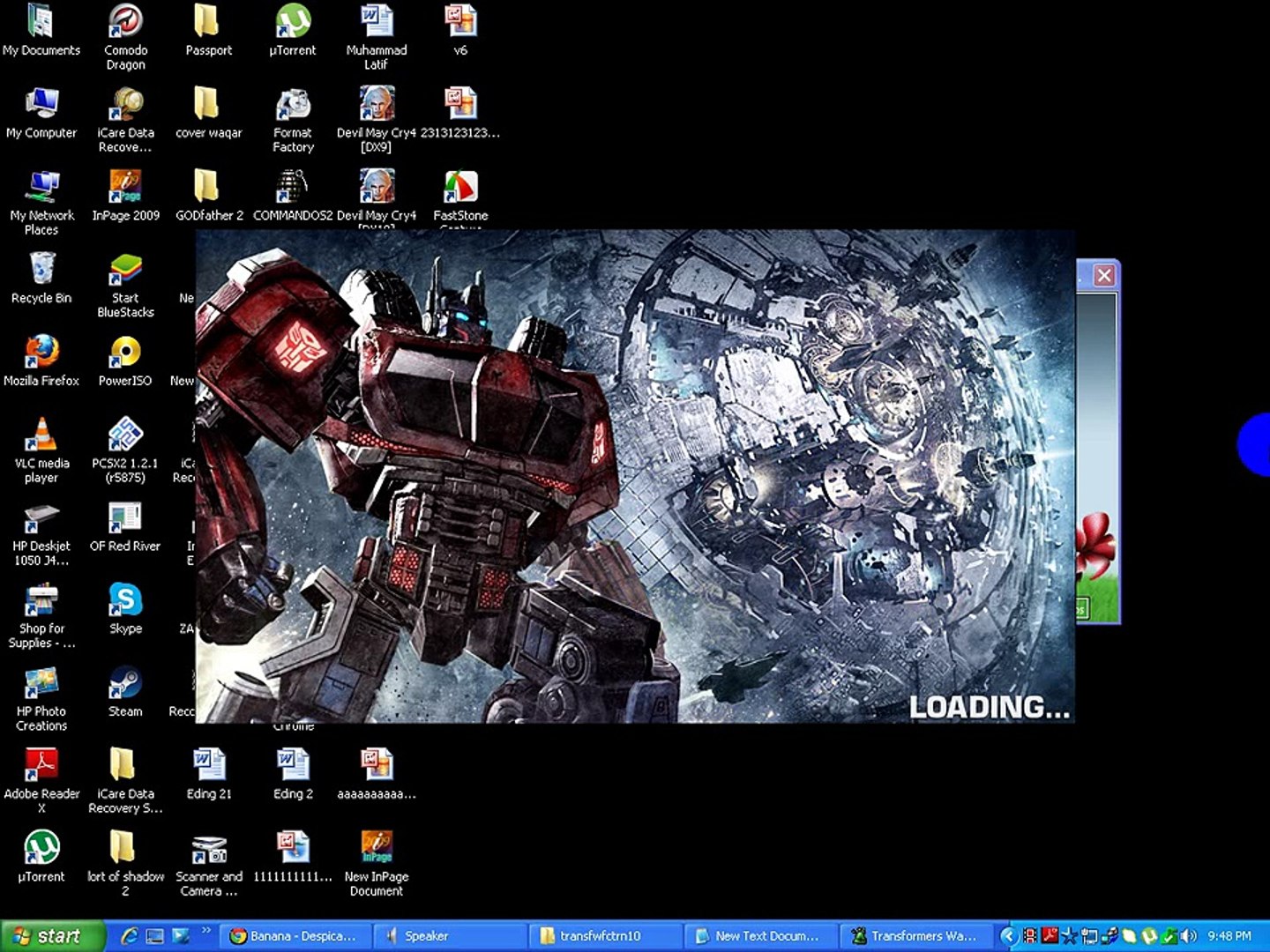Select VLC media player icon
This screenshot has width=1270, height=952.
(41, 450)
